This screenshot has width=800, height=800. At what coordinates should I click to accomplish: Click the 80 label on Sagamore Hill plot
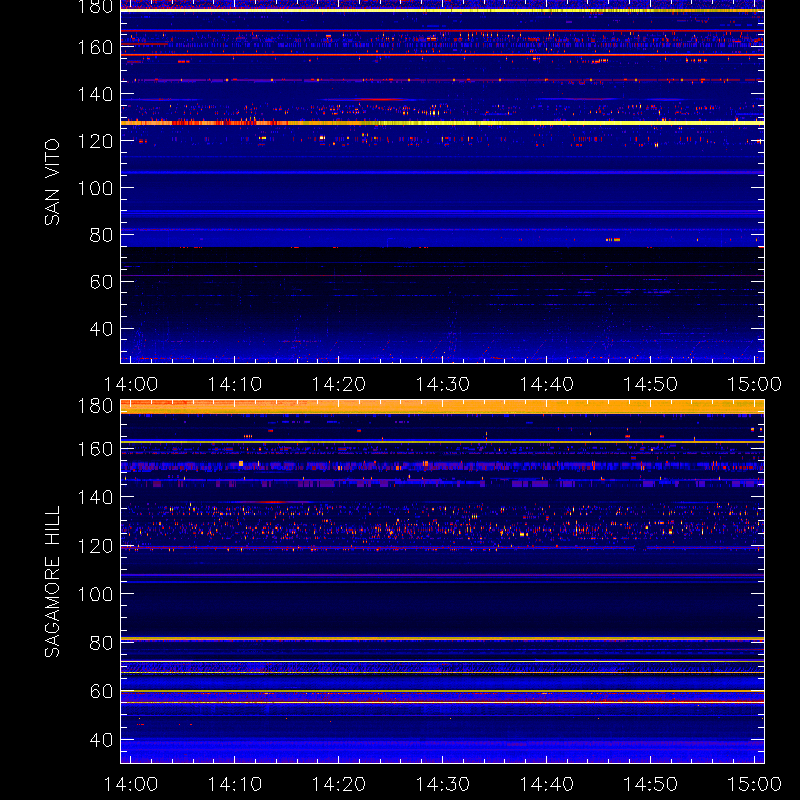point(101,643)
